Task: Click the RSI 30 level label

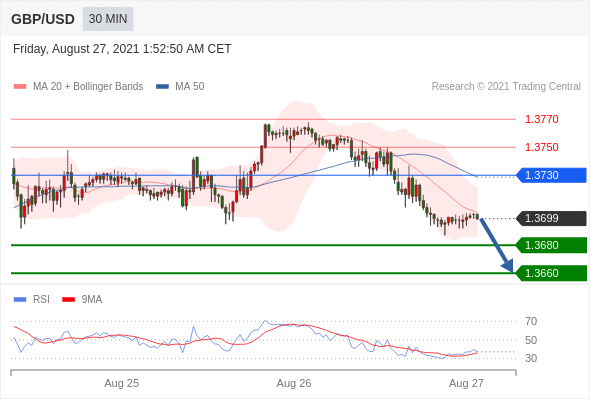Action: [531, 358]
